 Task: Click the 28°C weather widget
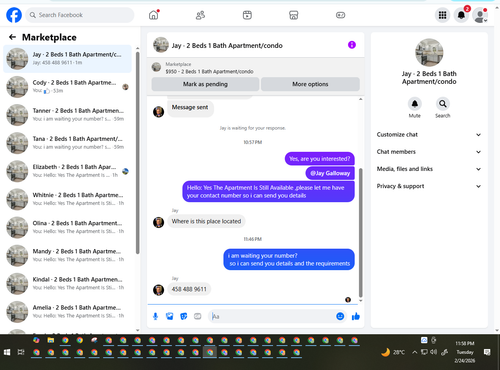coord(393,352)
